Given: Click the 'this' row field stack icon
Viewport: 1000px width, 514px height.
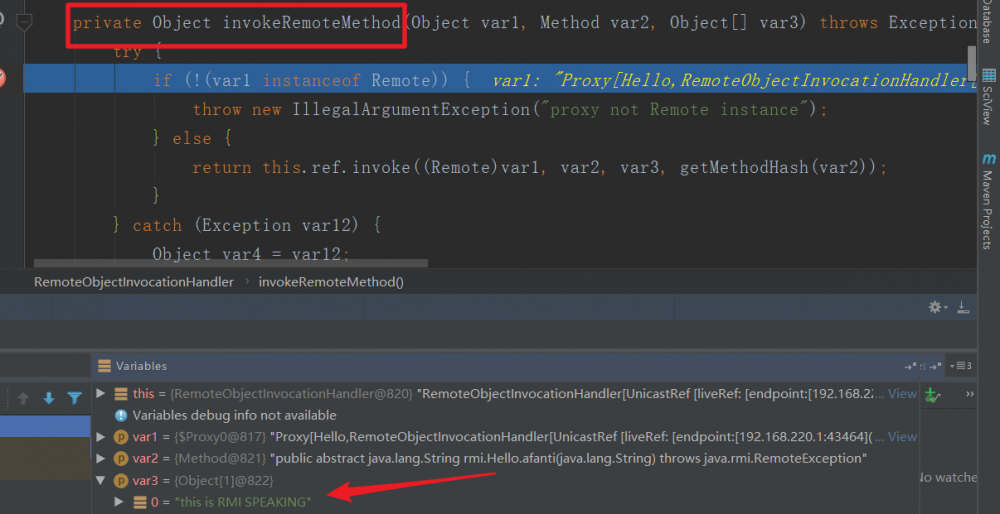Looking at the screenshot, I should [x=121, y=394].
